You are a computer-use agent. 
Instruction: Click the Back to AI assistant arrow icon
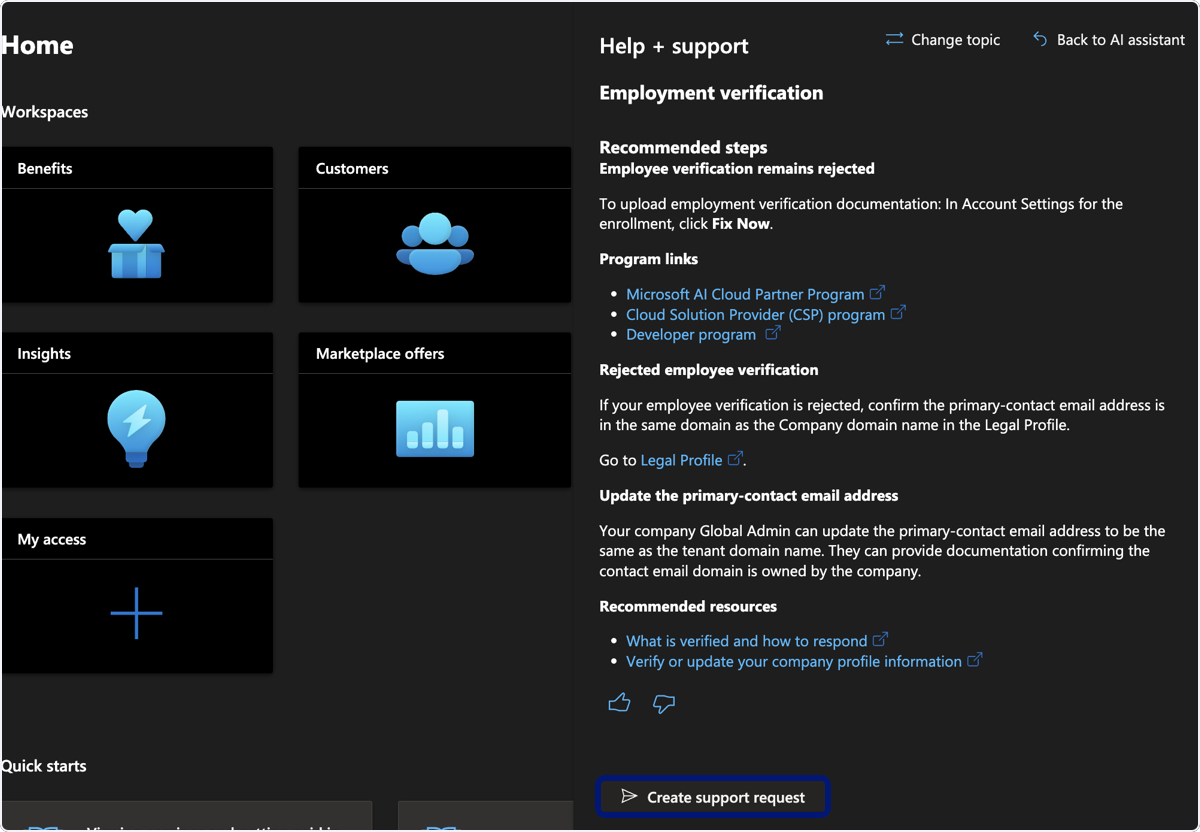click(x=1040, y=39)
